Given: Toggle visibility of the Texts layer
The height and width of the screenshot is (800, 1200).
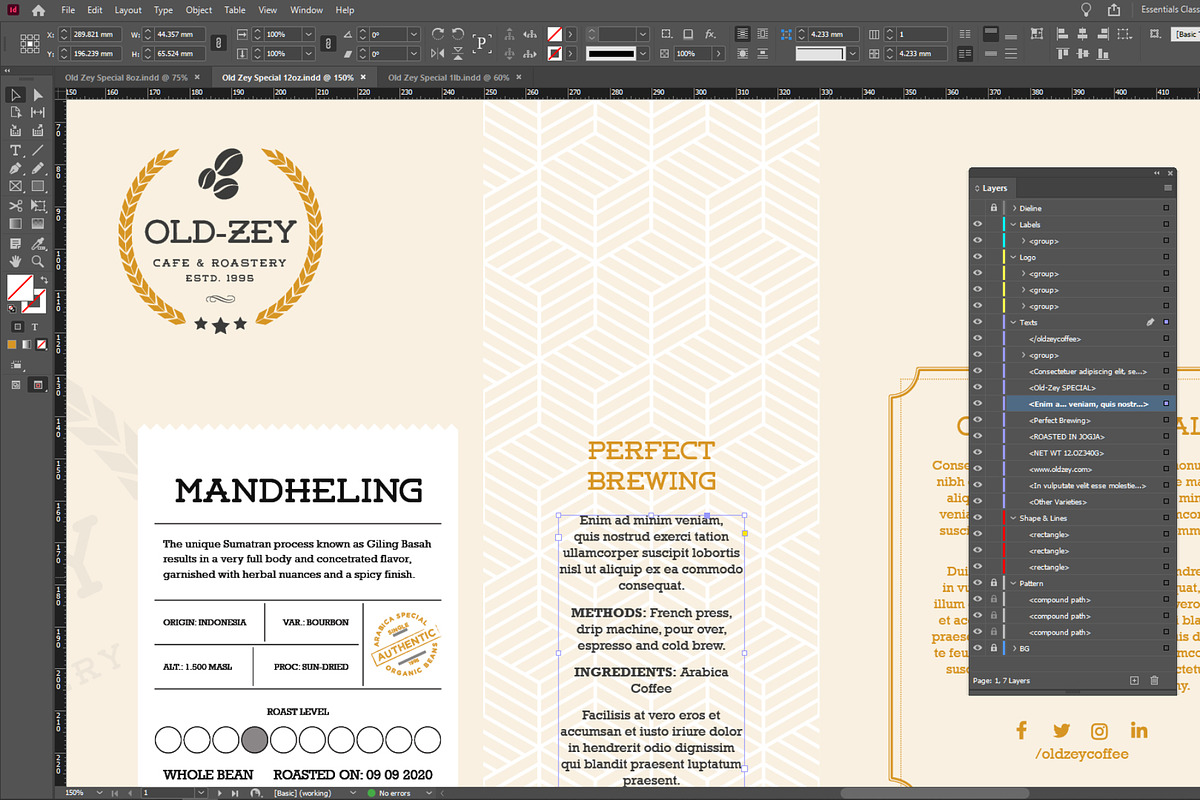Looking at the screenshot, I should 978,323.
